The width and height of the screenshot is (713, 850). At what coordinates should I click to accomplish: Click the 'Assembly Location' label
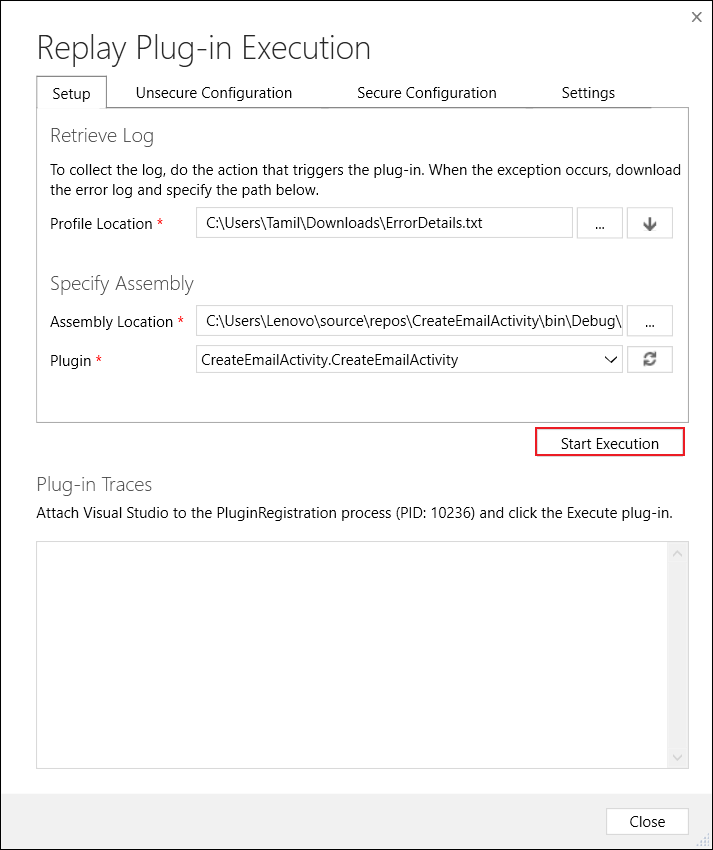pyautogui.click(x=111, y=321)
